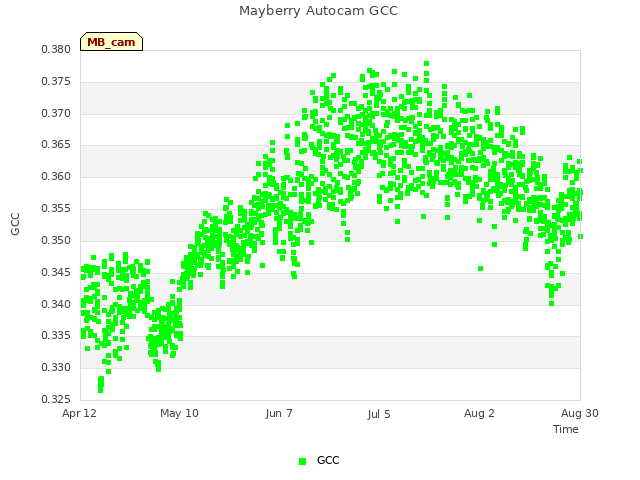640x480 pixels.
Task: Click the Aug 30 axis label
Action: 580,413
